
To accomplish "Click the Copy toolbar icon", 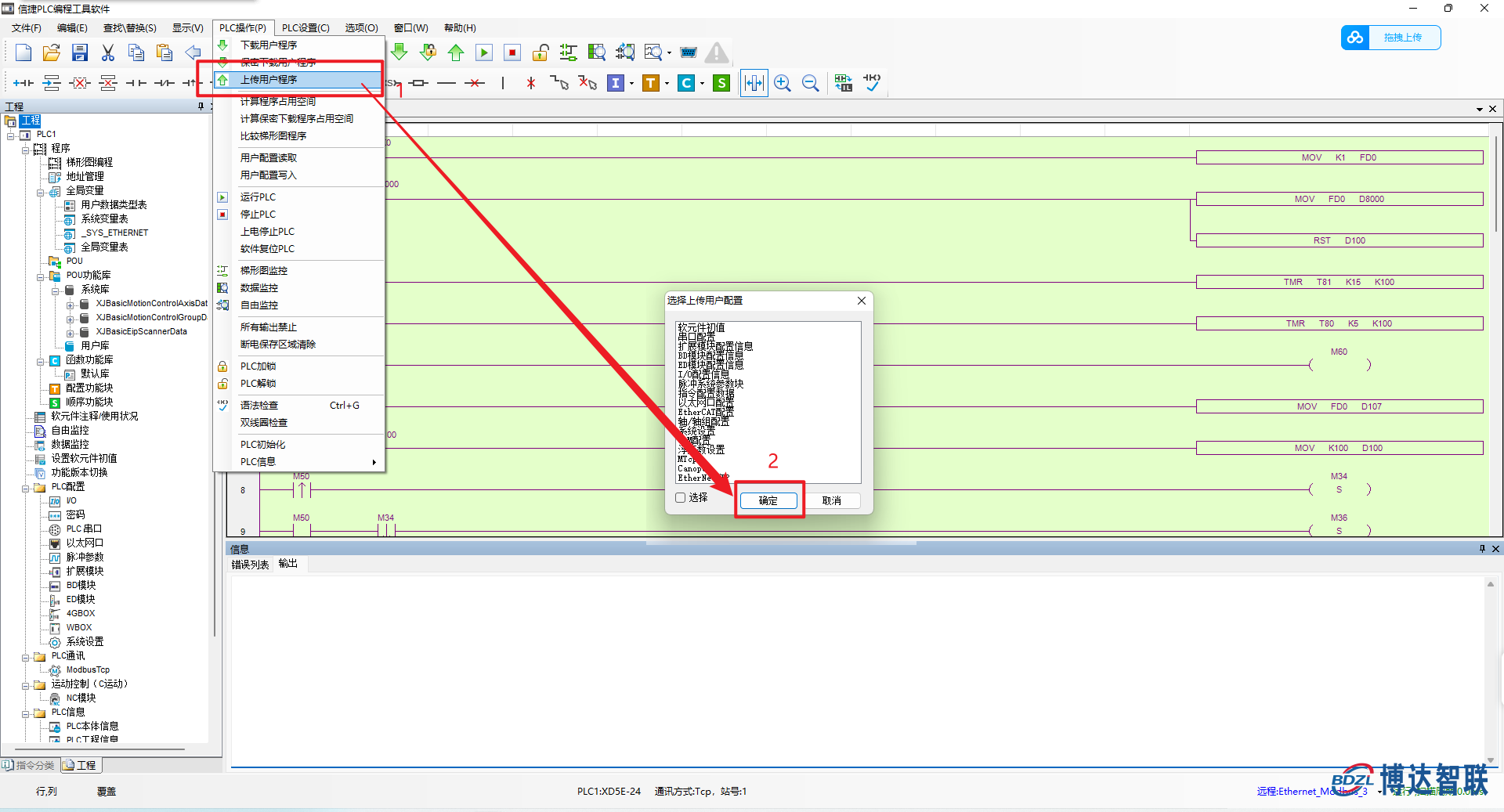I will [136, 52].
